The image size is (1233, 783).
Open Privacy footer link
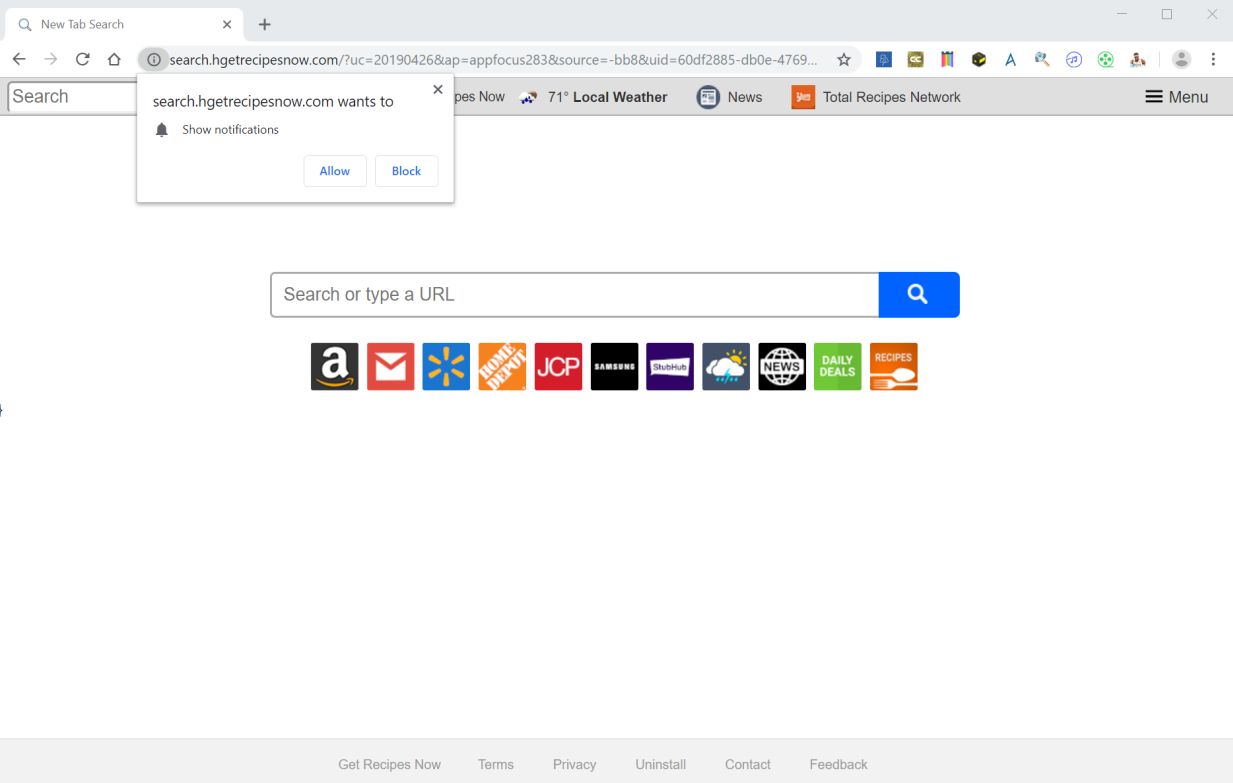coord(574,764)
